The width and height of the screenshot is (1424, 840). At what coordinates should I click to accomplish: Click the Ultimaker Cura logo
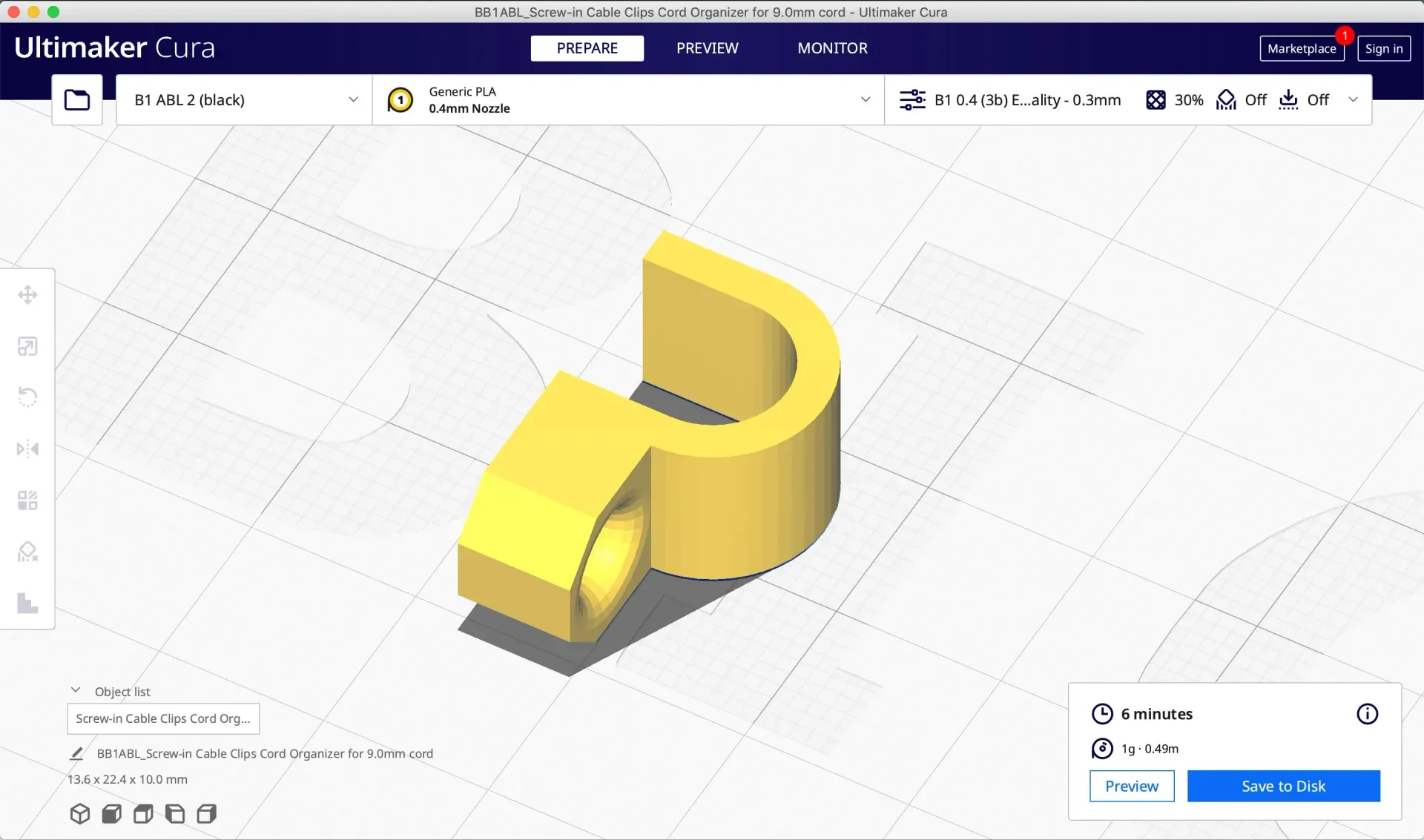tap(115, 47)
